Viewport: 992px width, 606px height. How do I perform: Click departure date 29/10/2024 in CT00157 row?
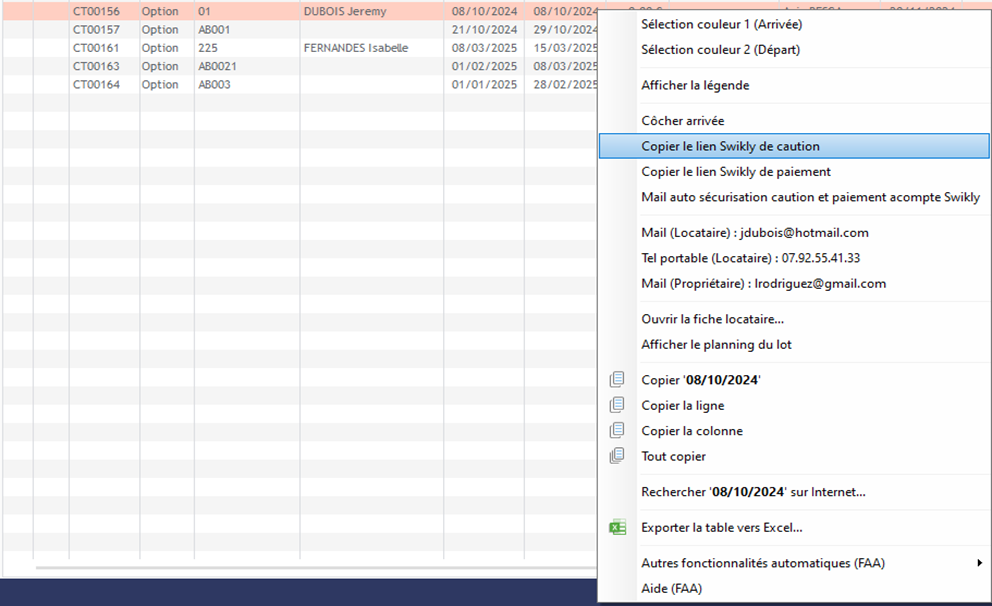coord(564,30)
